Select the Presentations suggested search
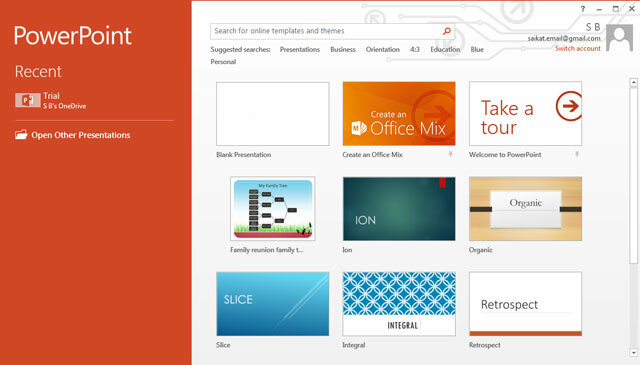640x365 pixels. pyautogui.click(x=300, y=49)
